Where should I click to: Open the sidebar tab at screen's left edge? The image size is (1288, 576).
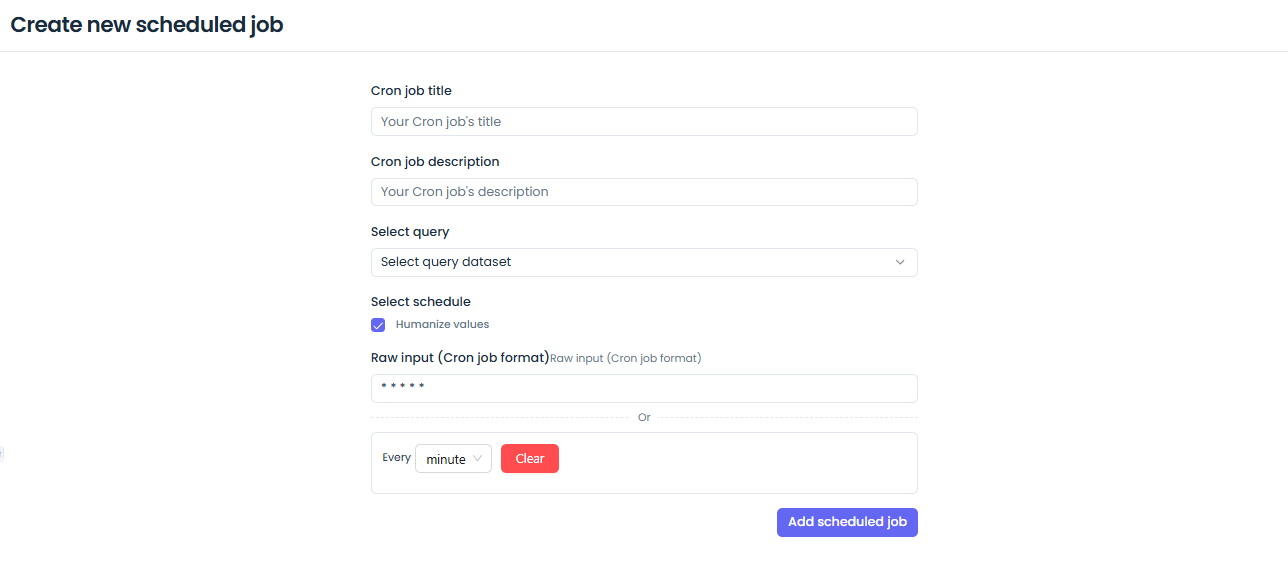[x=3, y=452]
